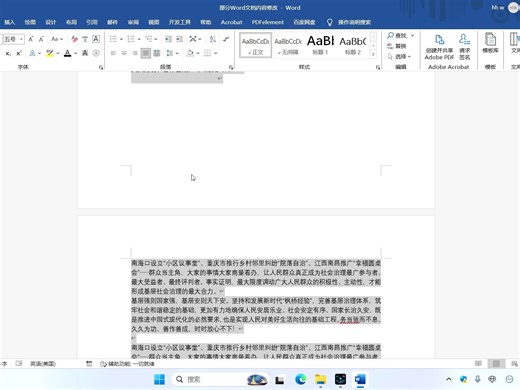Open the 开发工具 tab
This screenshot has width=520, height=390.
(180, 22)
